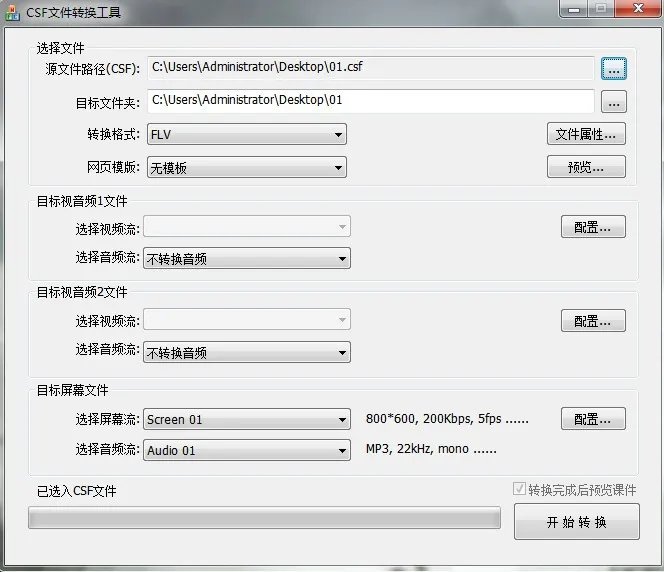Viewport: 664px width, 572px height.
Task: Click the conversion progress bar
Action: (x=264, y=518)
